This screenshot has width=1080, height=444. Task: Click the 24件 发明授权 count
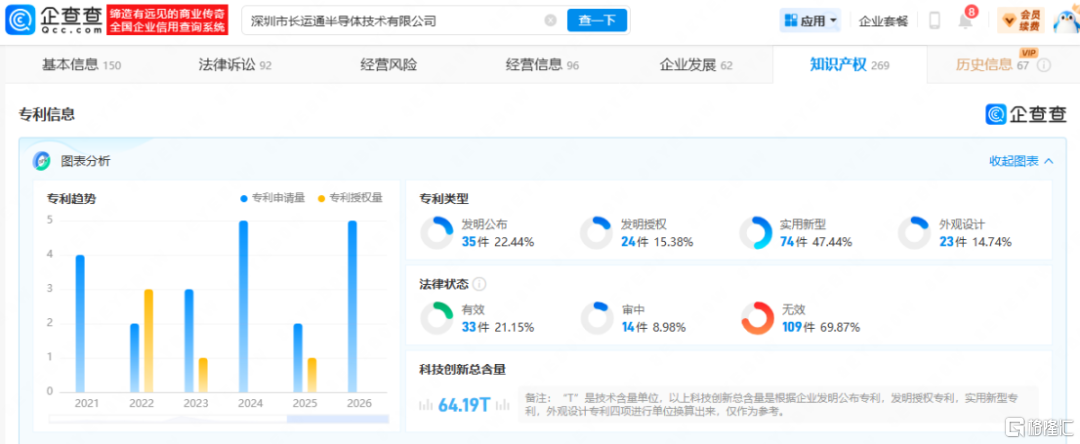(635, 242)
